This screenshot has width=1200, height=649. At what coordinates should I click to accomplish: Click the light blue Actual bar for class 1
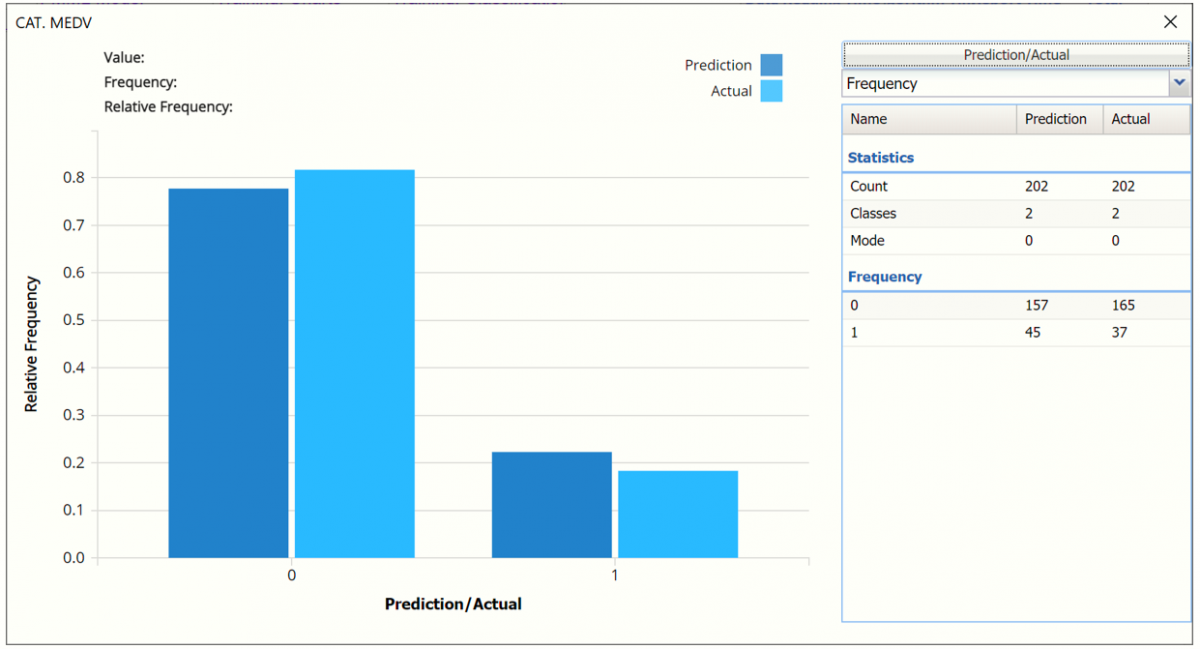(678, 514)
